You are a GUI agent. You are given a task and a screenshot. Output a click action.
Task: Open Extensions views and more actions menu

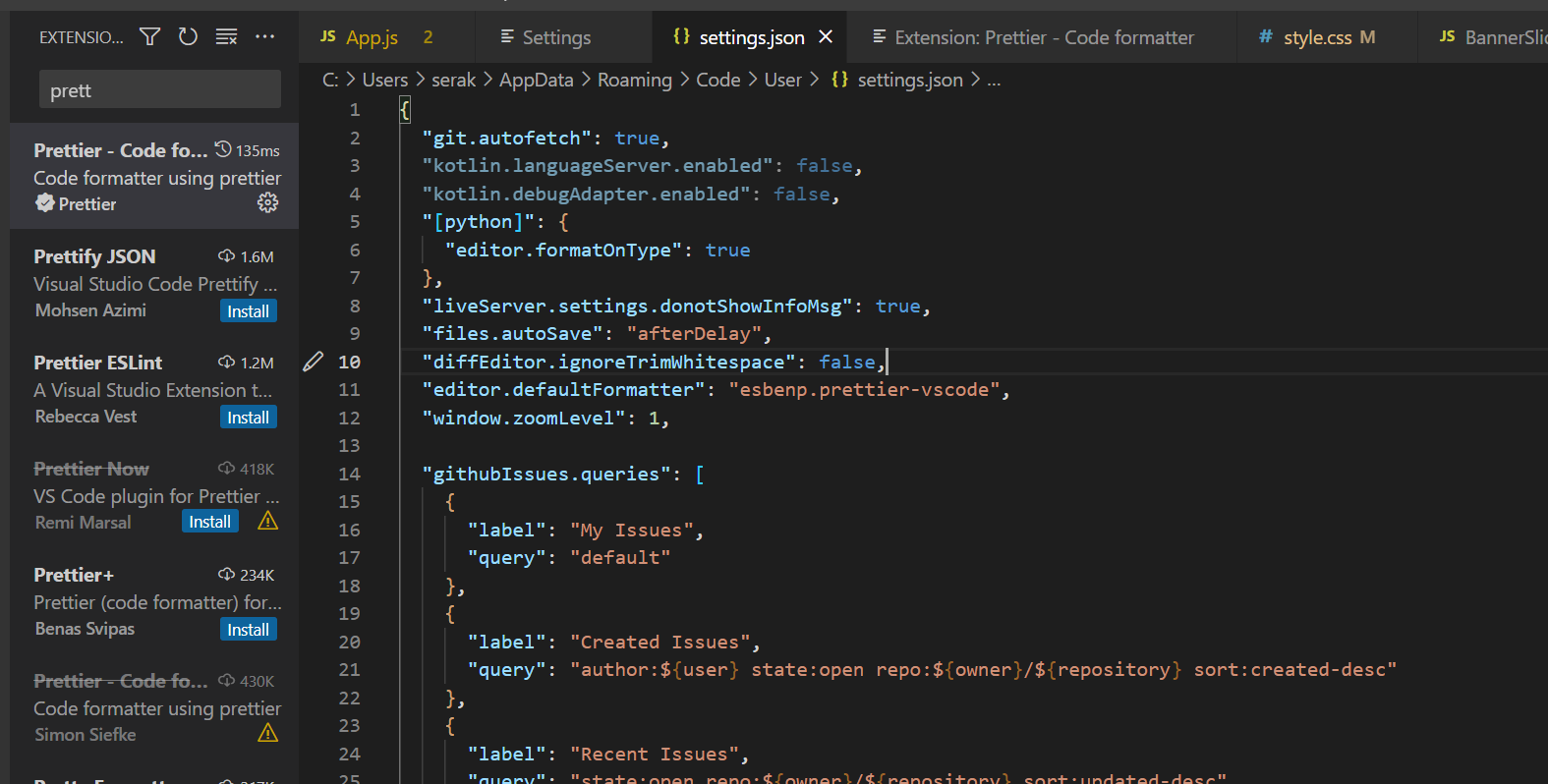tap(265, 37)
